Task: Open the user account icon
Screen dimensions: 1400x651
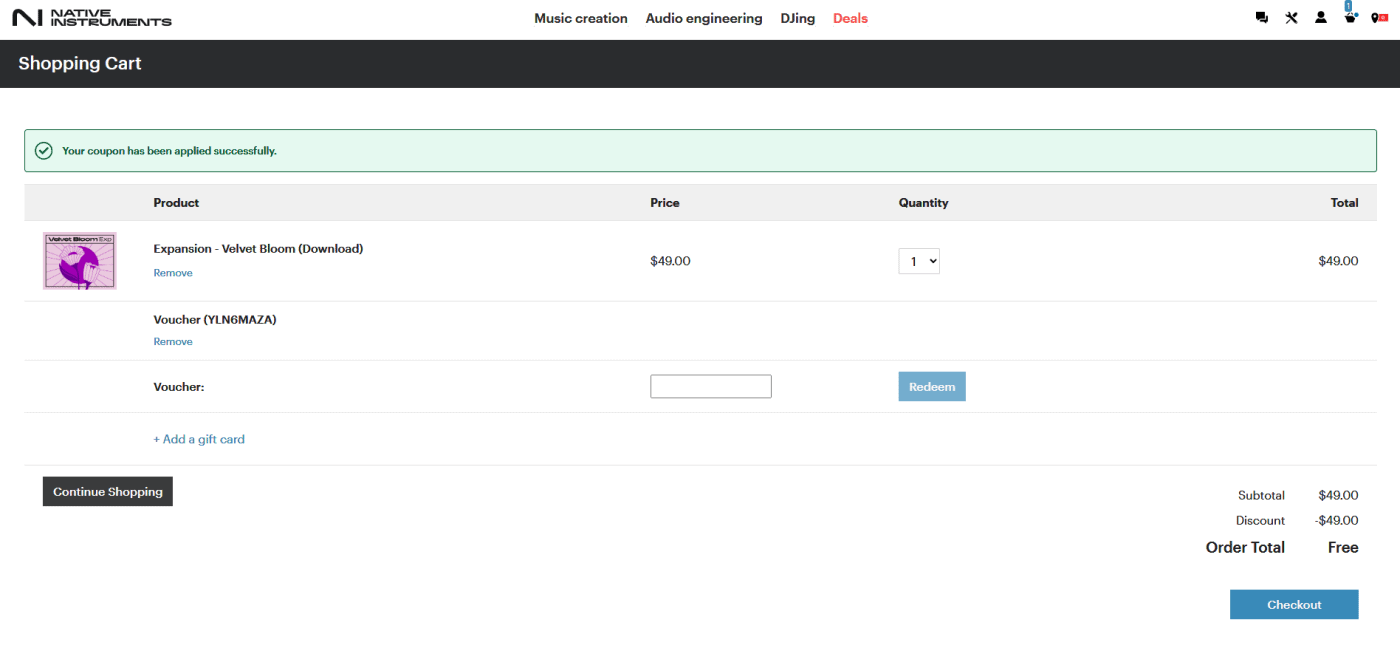Action: [x=1321, y=18]
